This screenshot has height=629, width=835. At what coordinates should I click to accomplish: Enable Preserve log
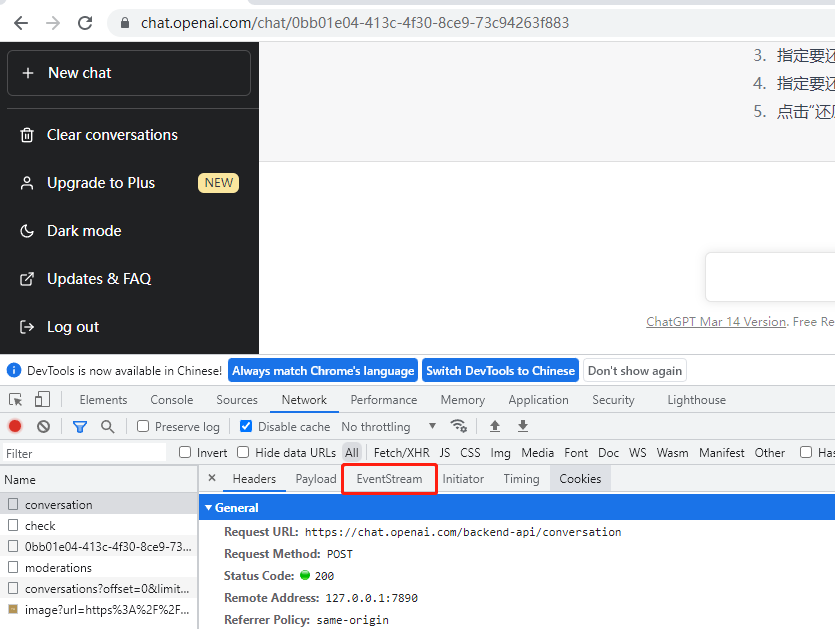coord(142,426)
